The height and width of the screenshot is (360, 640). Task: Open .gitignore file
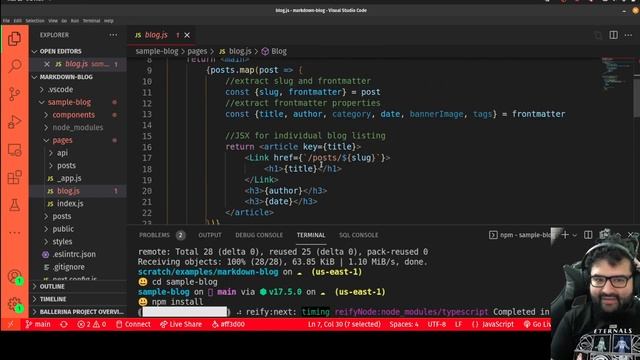78,267
